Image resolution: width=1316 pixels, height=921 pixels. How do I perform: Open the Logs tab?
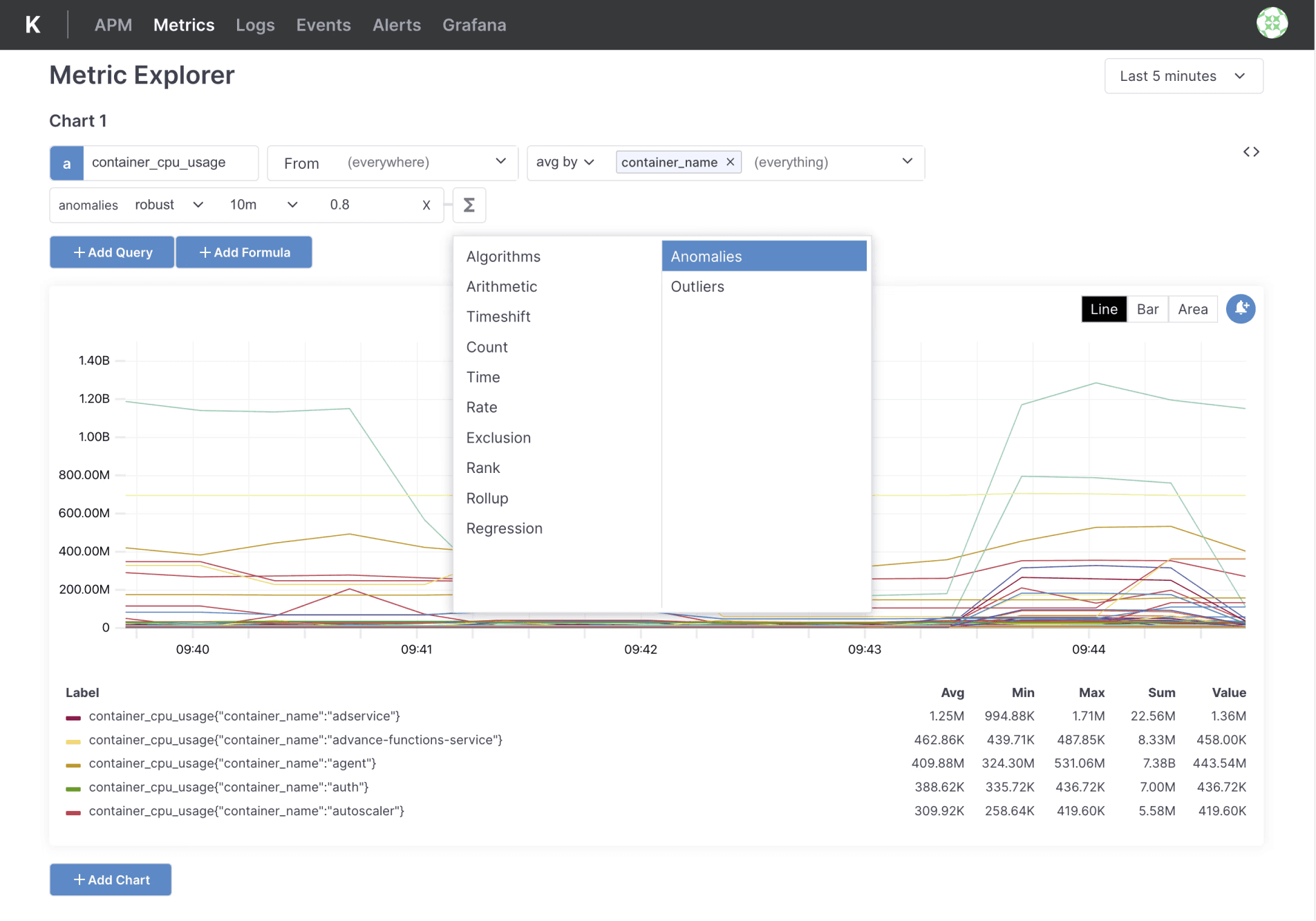255,25
